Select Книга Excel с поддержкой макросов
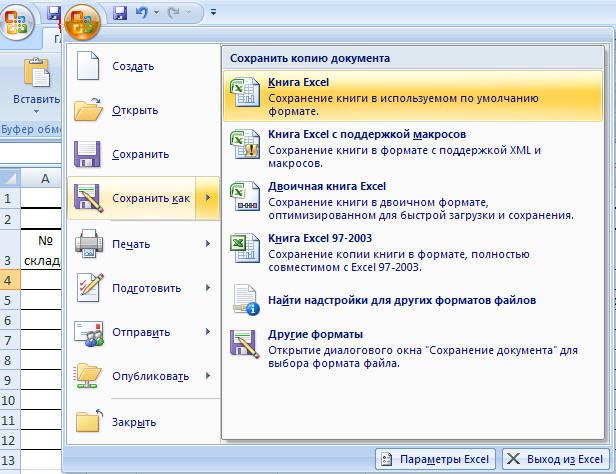616x474 pixels. click(367, 134)
